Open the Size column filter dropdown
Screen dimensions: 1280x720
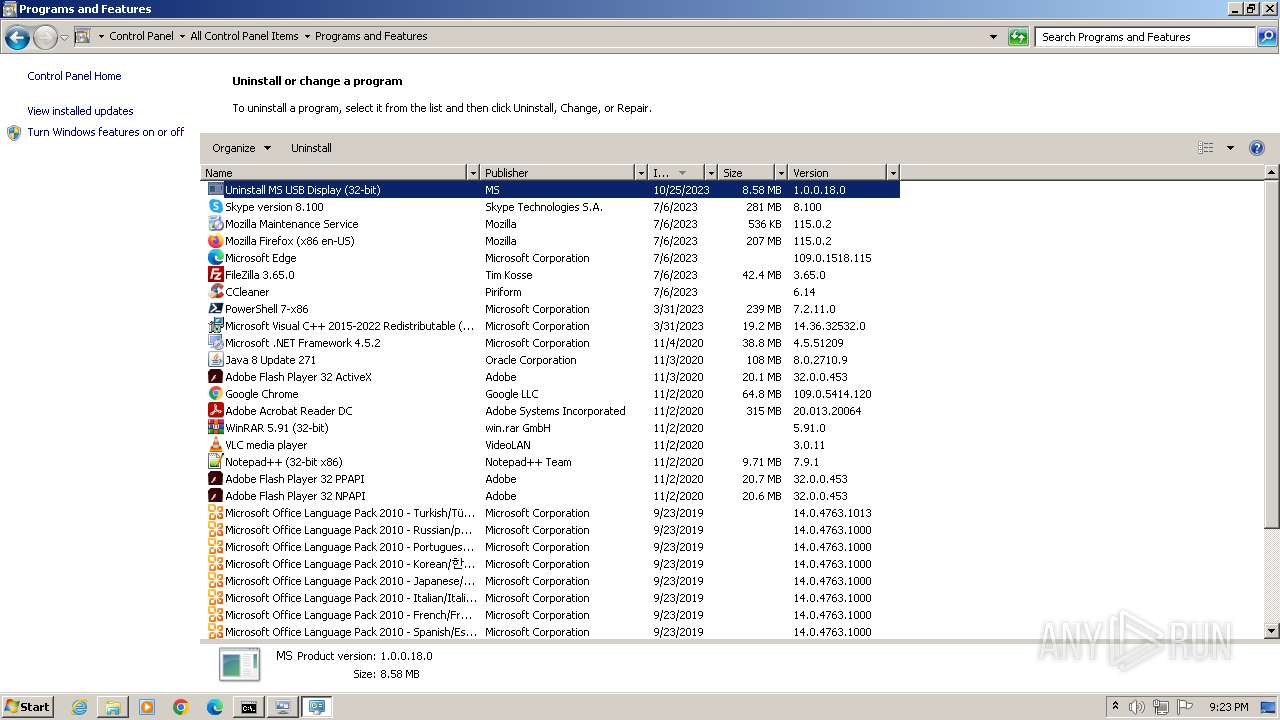pyautogui.click(x=780, y=173)
